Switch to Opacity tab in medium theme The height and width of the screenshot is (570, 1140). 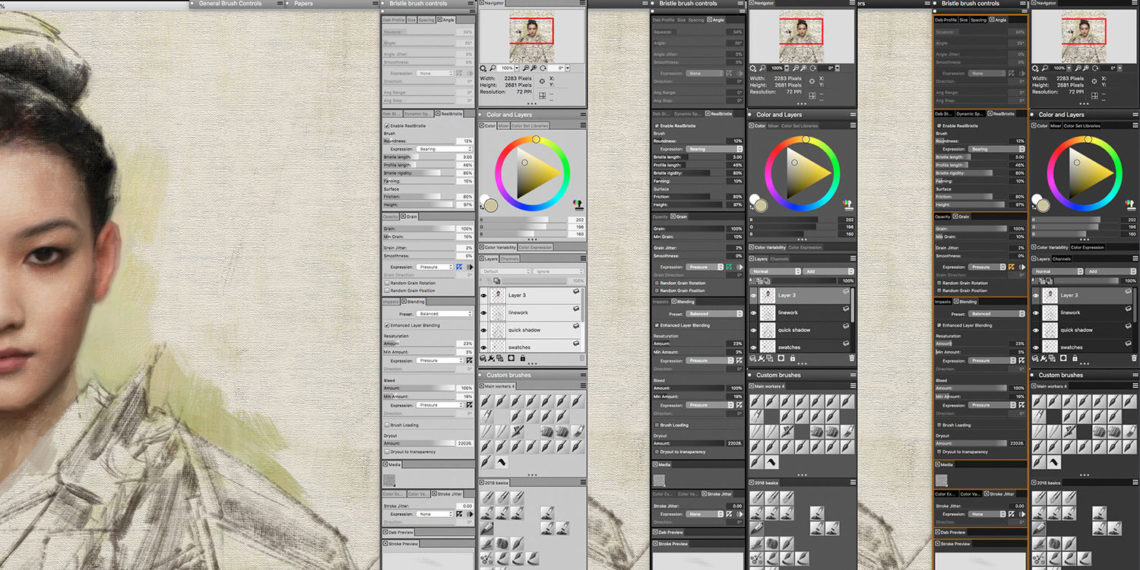tap(661, 217)
